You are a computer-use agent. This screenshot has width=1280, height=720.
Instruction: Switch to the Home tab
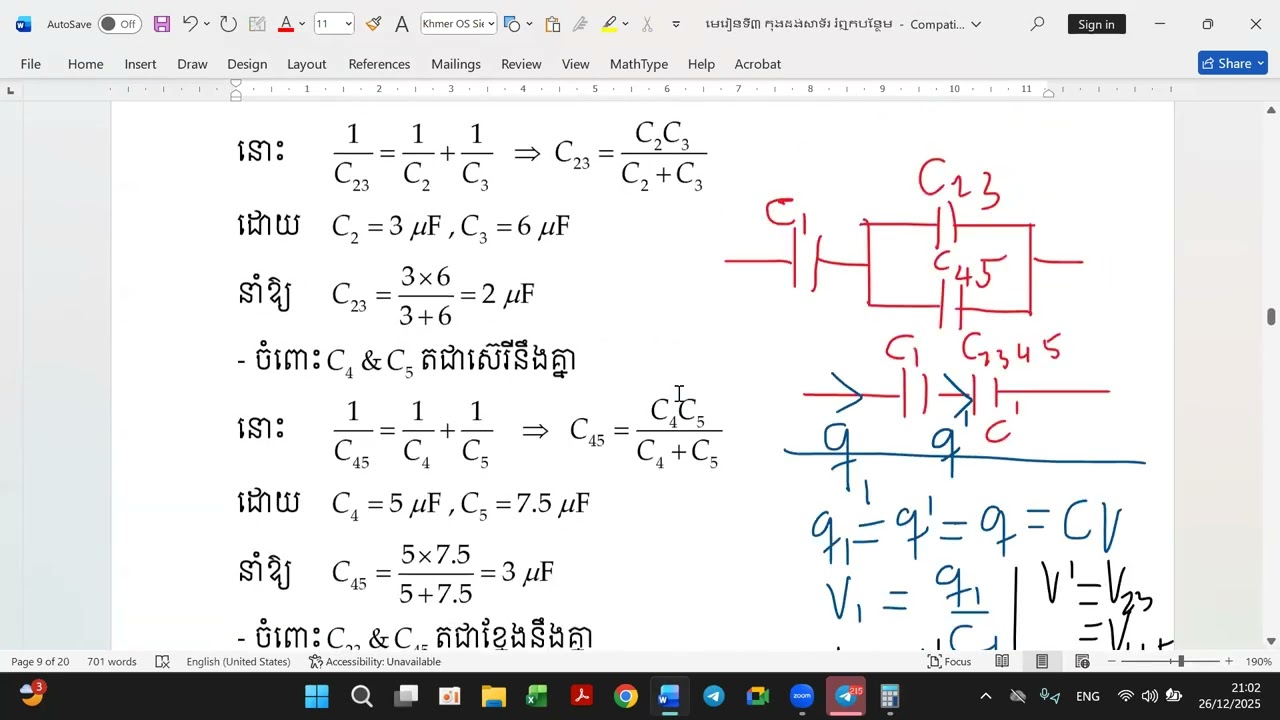tap(85, 63)
